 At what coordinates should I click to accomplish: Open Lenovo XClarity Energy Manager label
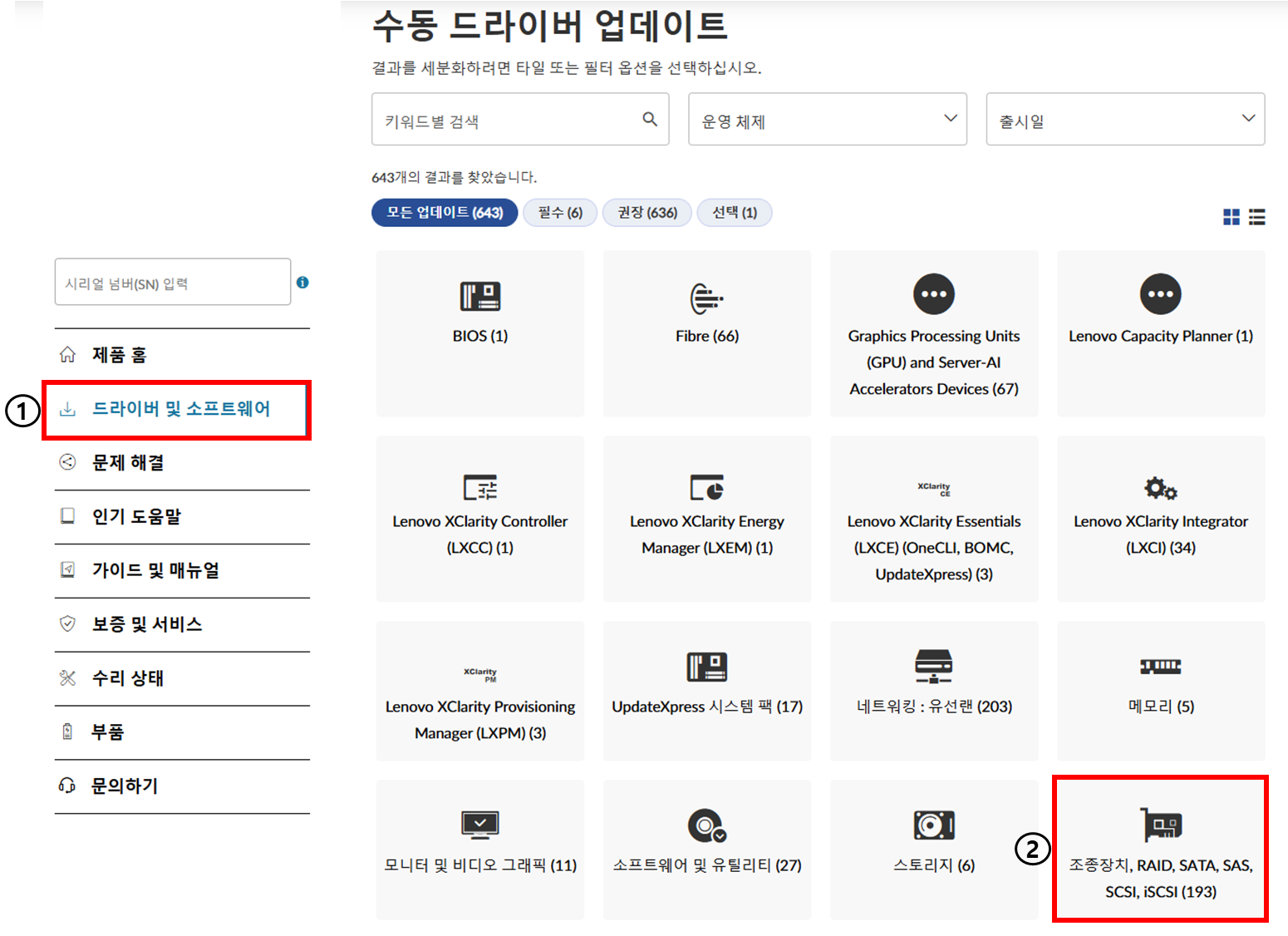click(707, 535)
